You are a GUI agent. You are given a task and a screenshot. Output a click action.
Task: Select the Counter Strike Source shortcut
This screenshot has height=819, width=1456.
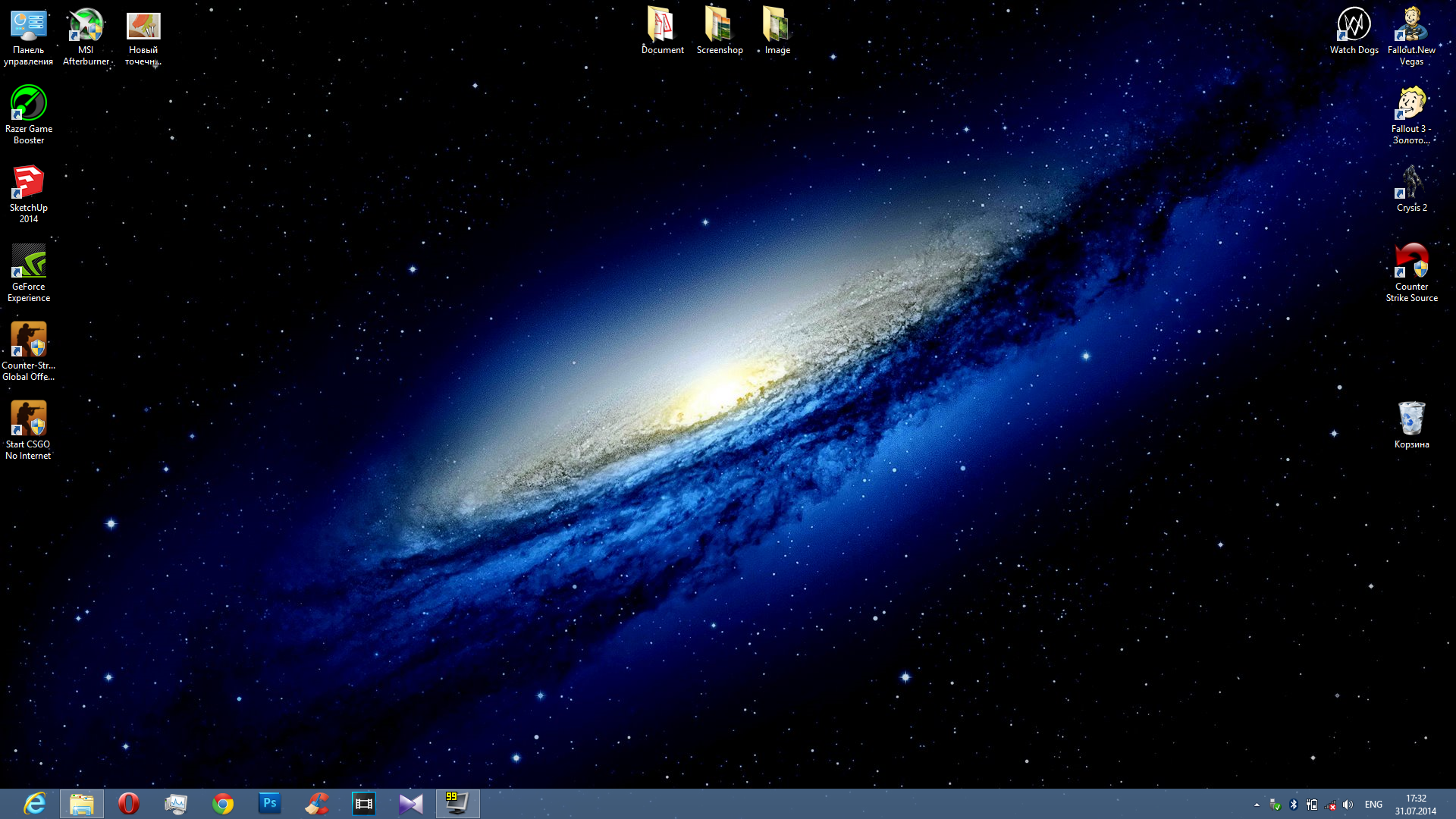point(1411,273)
